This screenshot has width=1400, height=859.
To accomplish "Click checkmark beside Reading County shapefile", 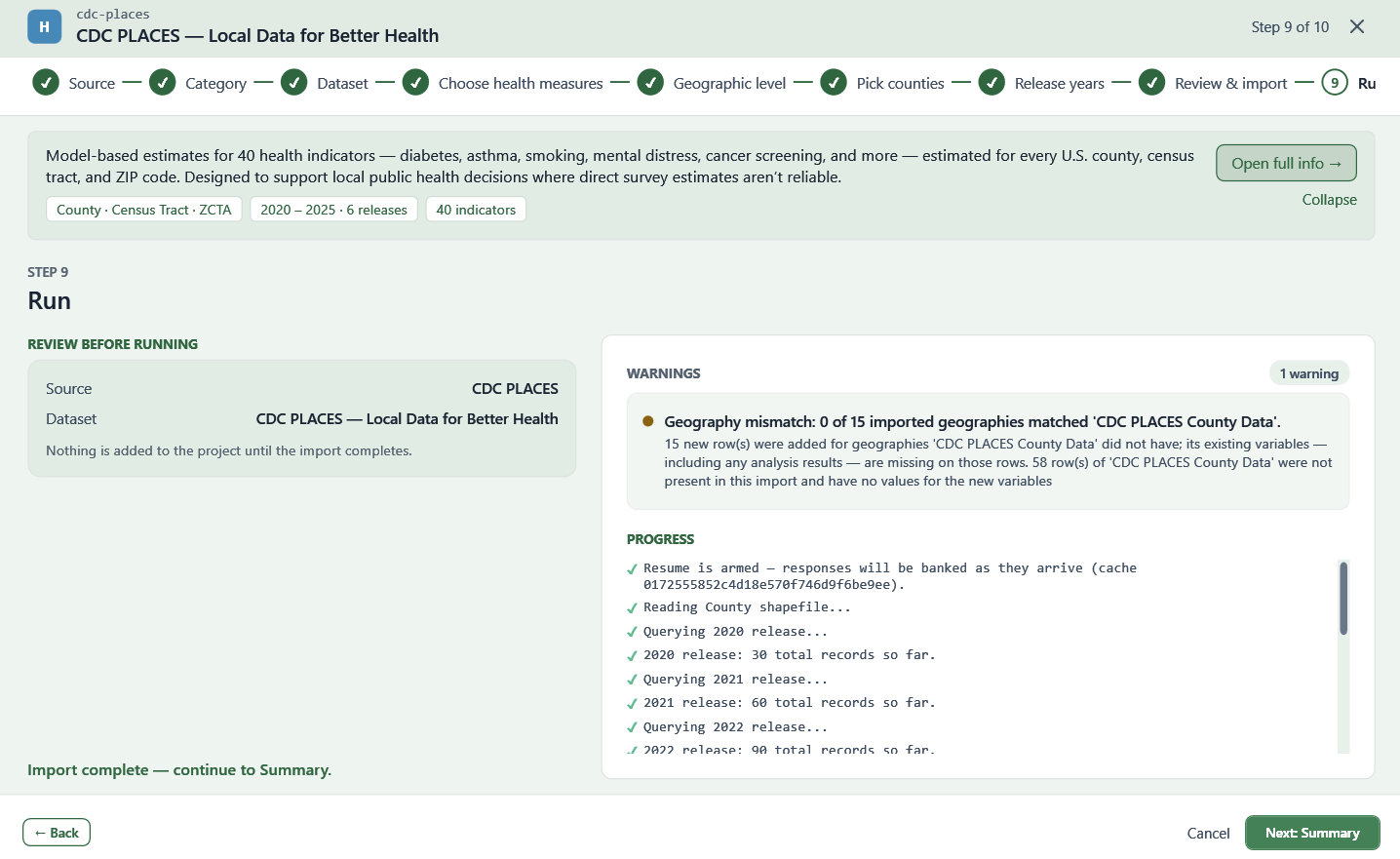I will [x=632, y=608].
